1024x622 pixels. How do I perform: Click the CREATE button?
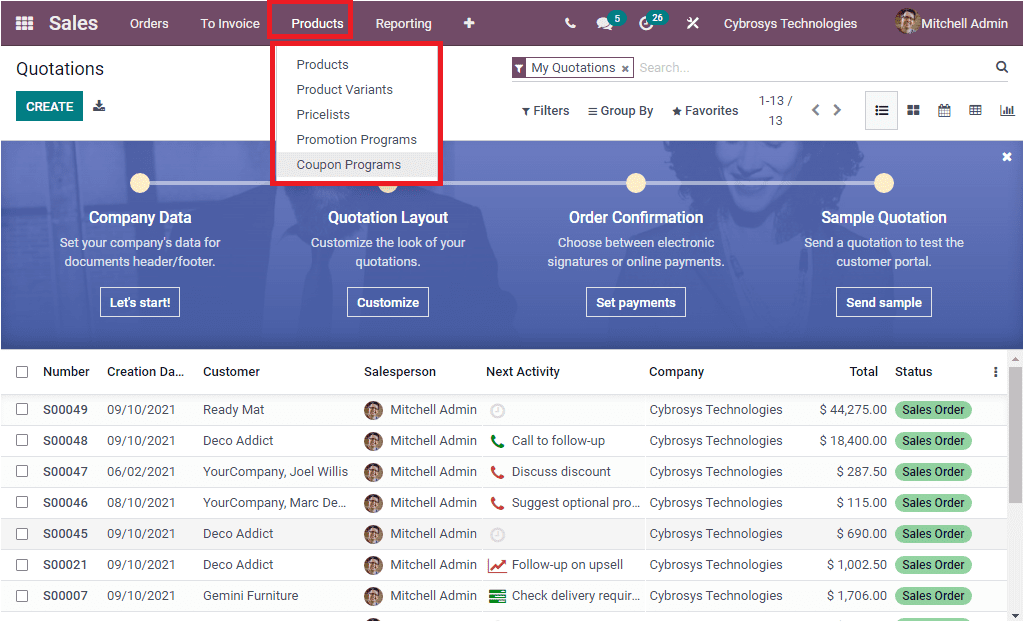coord(49,105)
